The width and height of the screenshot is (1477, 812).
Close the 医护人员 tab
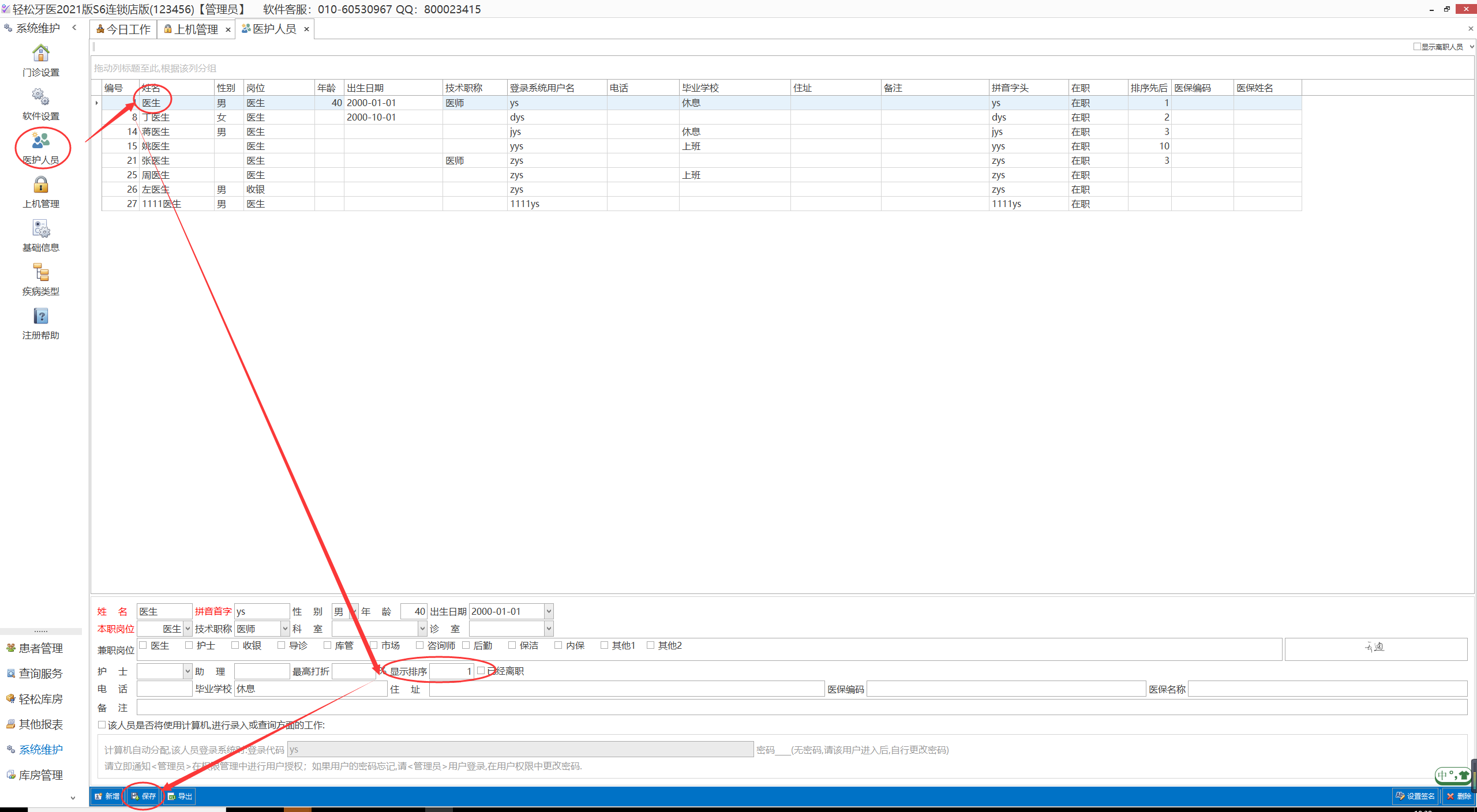point(306,29)
